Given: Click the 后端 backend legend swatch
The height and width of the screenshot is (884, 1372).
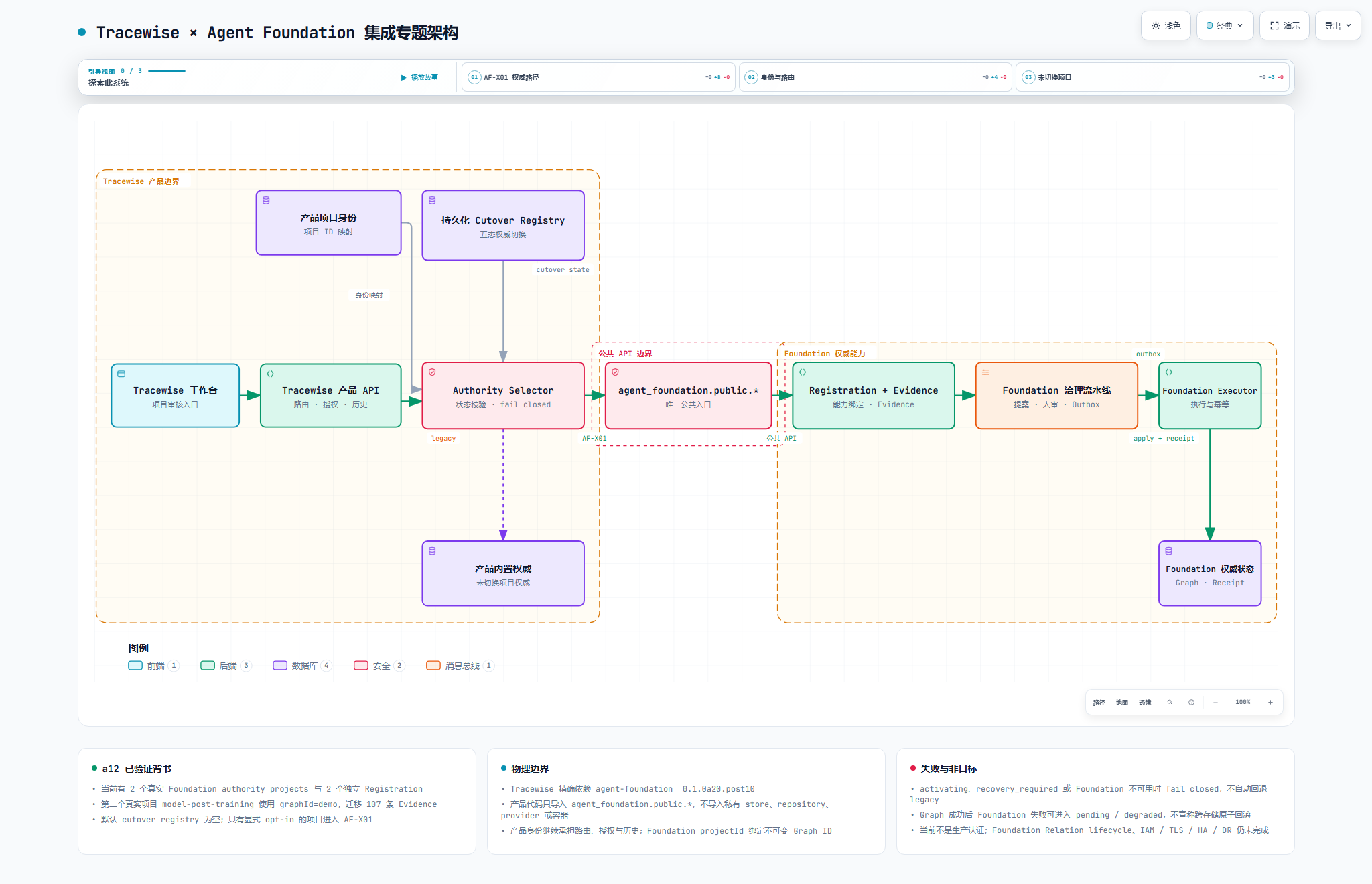Looking at the screenshot, I should pyautogui.click(x=208, y=666).
